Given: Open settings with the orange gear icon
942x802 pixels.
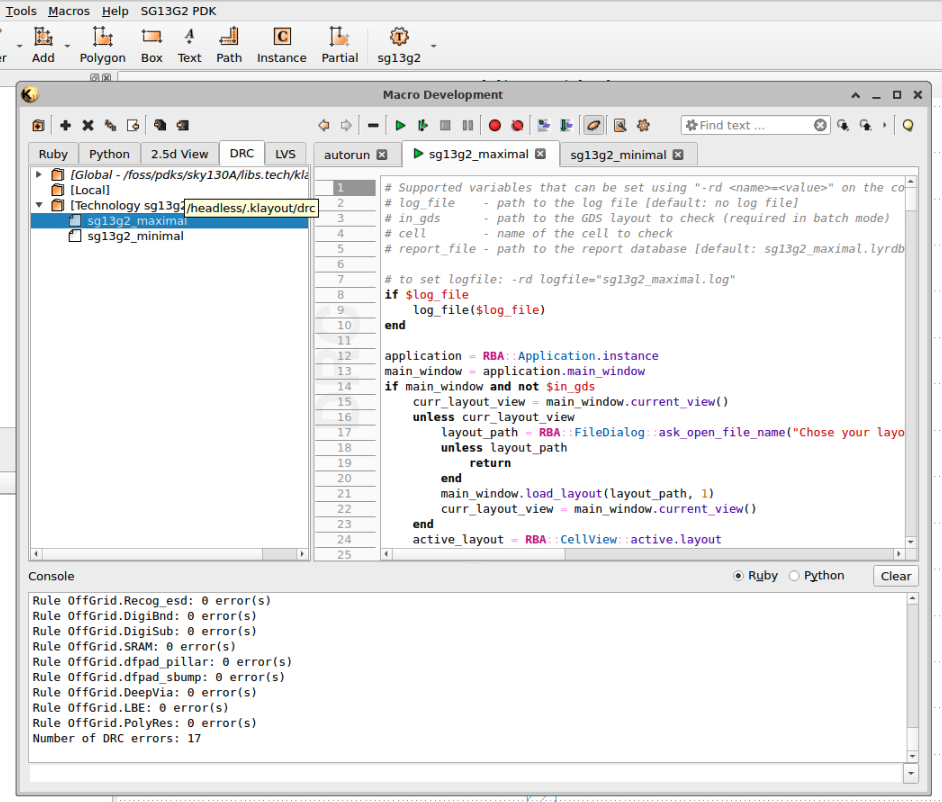Looking at the screenshot, I should [643, 125].
